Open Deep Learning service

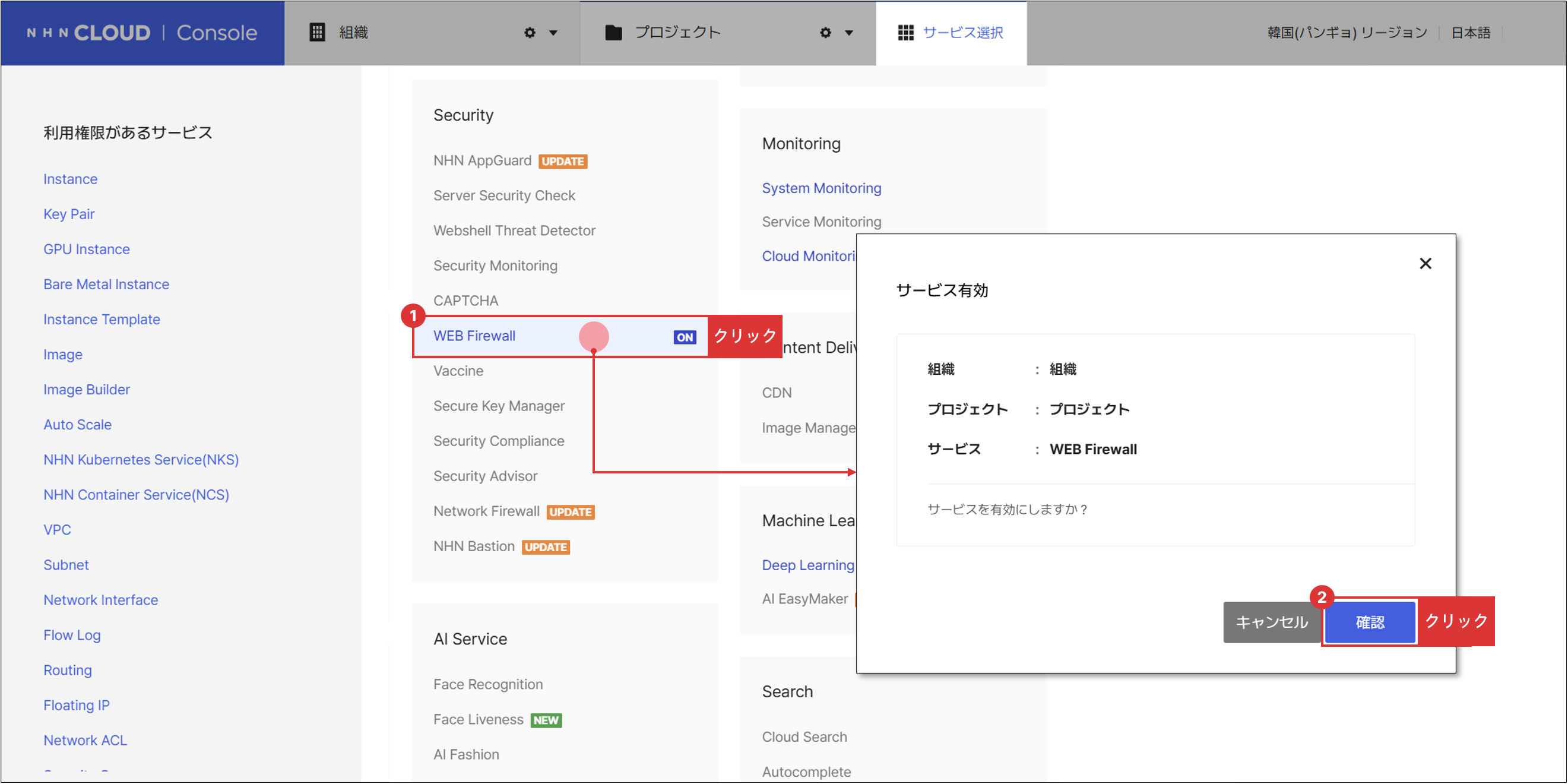pyautogui.click(x=809, y=565)
